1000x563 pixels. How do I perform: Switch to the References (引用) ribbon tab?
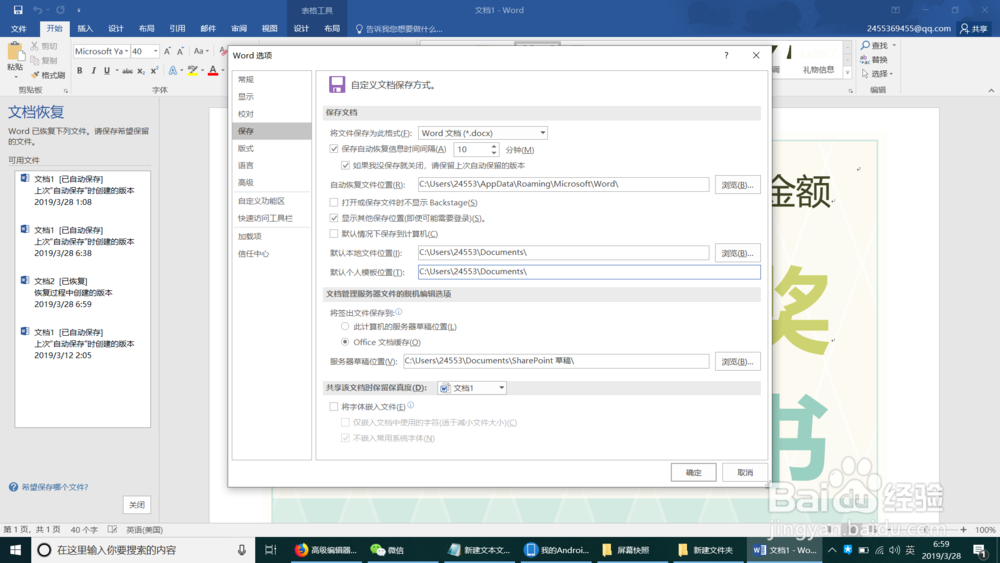coord(177,29)
